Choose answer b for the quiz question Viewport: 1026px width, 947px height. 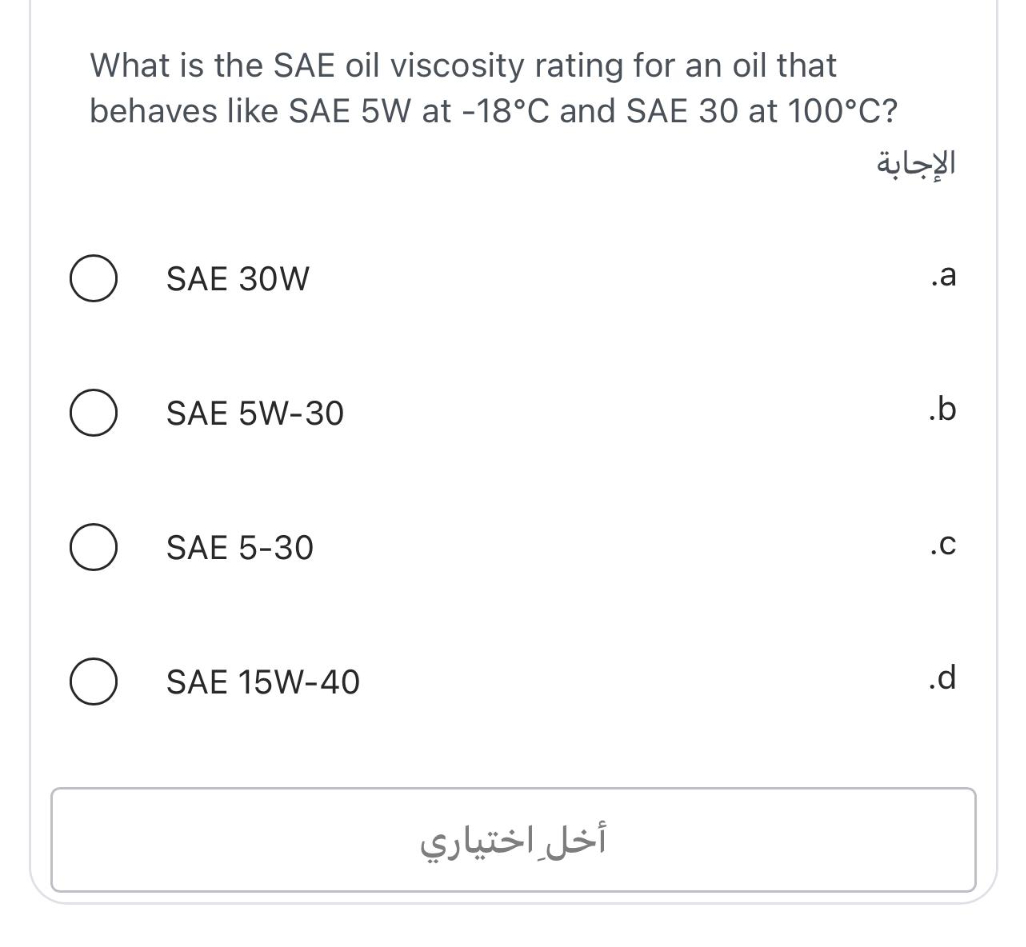coord(93,412)
